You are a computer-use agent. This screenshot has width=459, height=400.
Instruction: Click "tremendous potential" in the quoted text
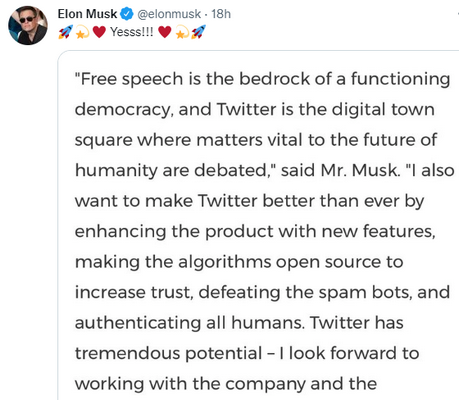coord(169,354)
